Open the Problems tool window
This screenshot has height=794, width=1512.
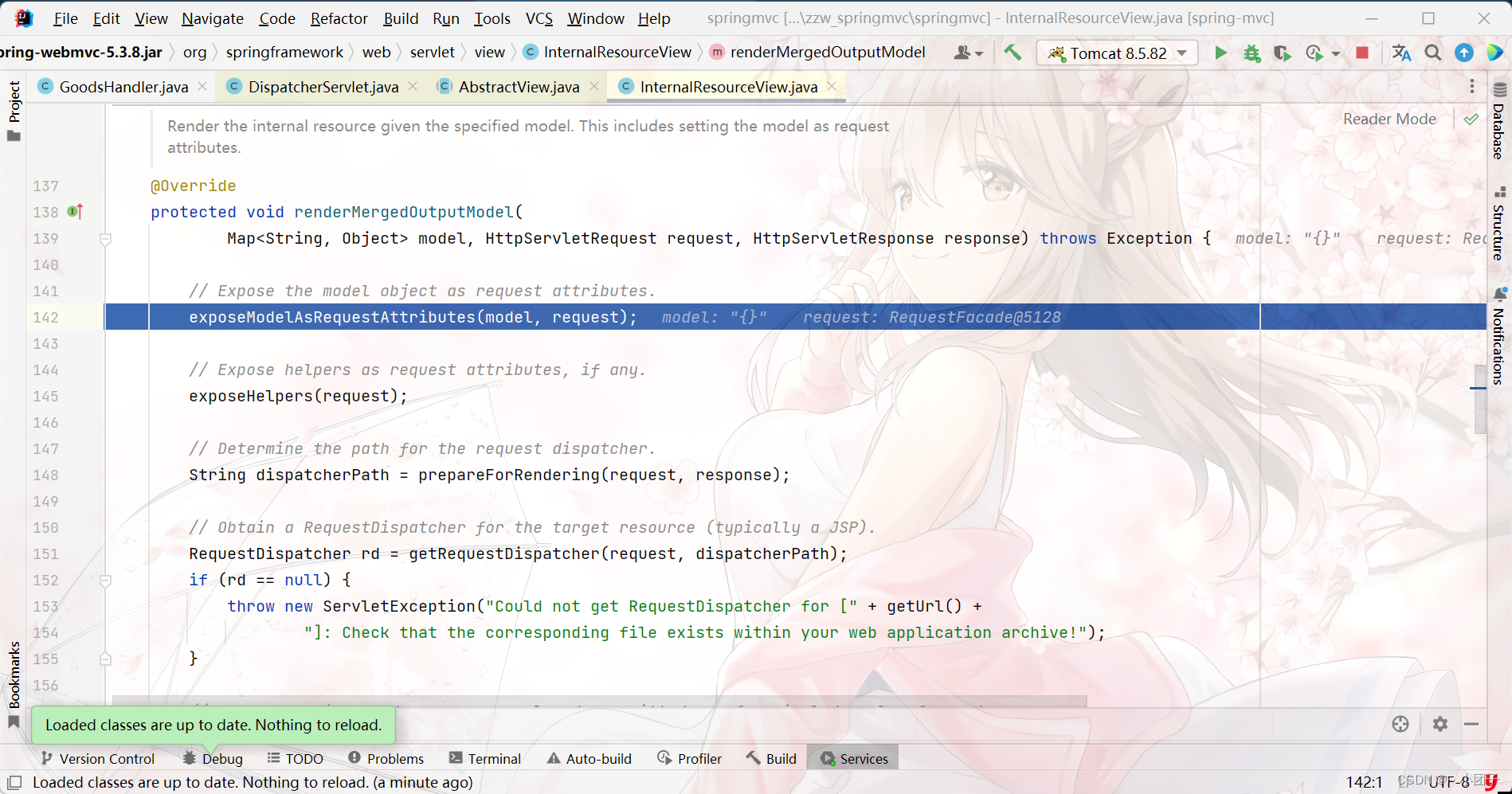(x=386, y=758)
